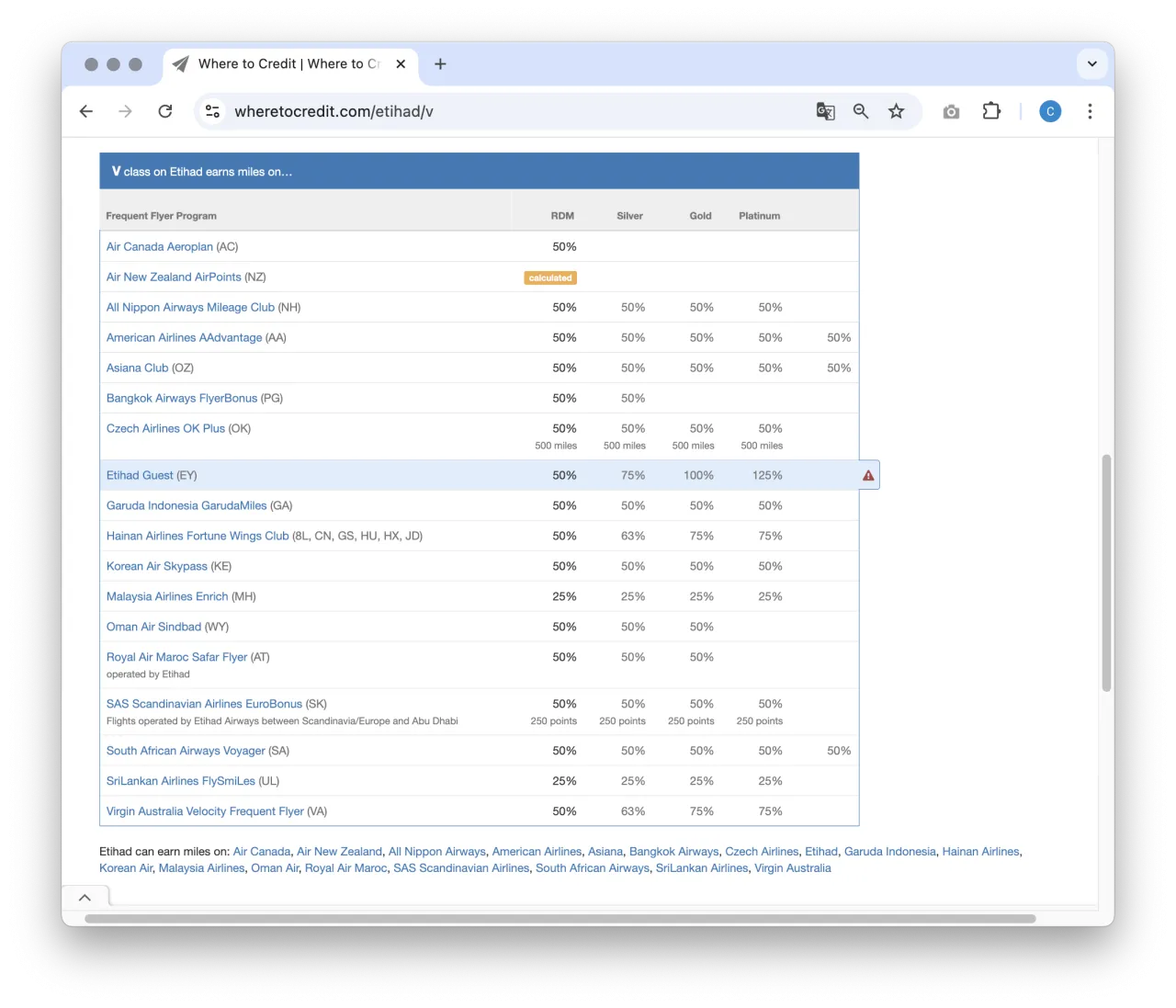Open Virgin Australia Velocity Frequent Flyer link
Image resolution: width=1176 pixels, height=1008 pixels.
205,811
